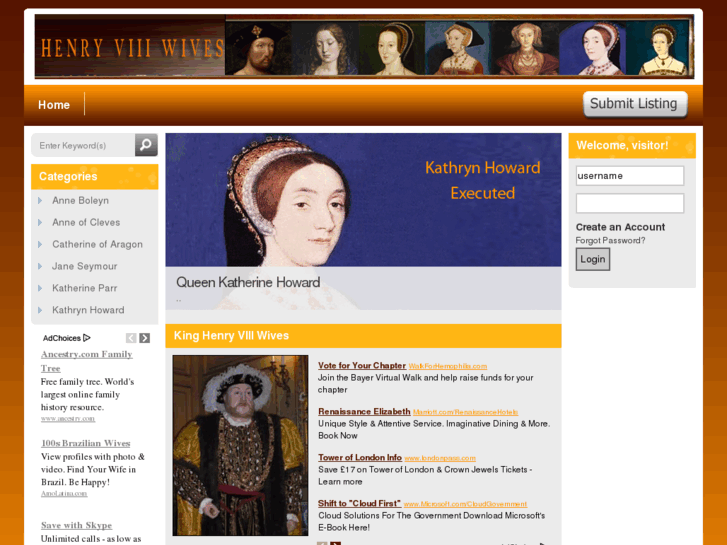Expand arrow beside Anne of Cleves
Viewport: 727px width, 545px height.
[x=40, y=222]
